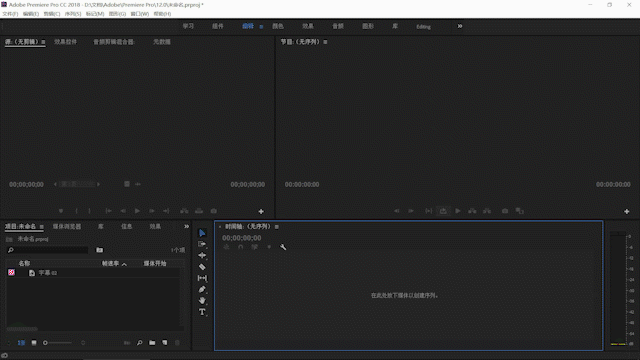Expand project panel tab overflow chevrons
This screenshot has width=640, height=360.
187,227
